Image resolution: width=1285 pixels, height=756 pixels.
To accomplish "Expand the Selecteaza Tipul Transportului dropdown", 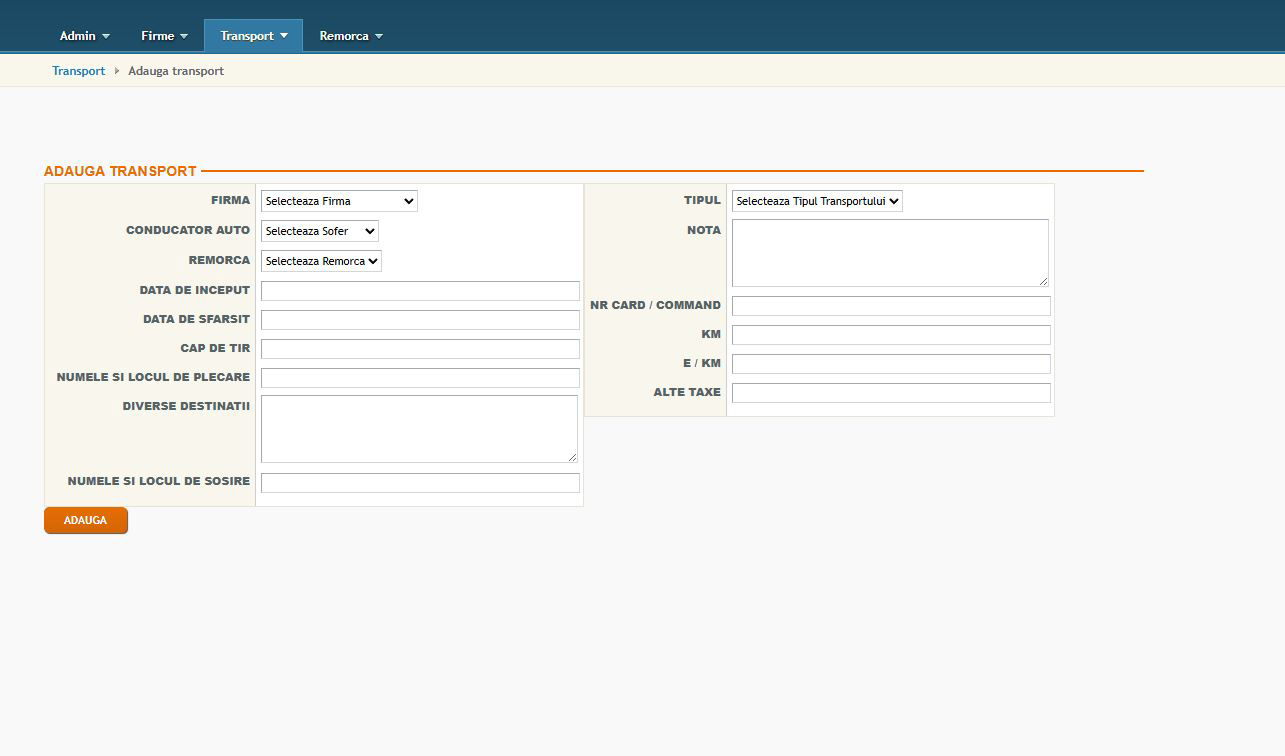I will coord(816,201).
